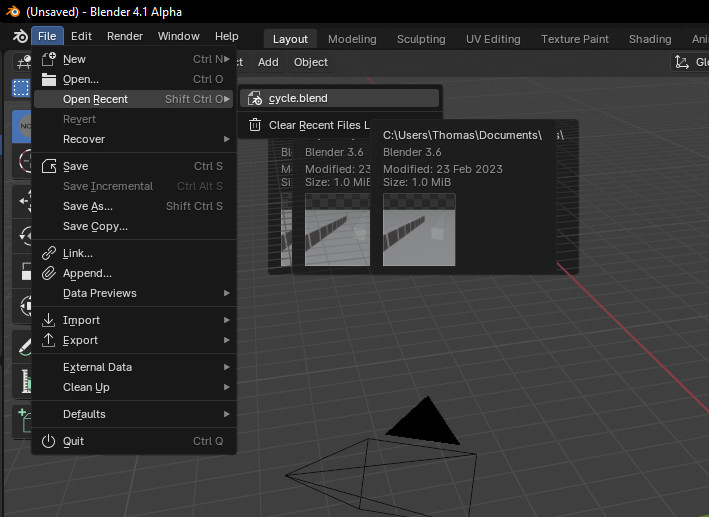Click the Blender logo menu icon
The width and height of the screenshot is (709, 517).
click(20, 36)
